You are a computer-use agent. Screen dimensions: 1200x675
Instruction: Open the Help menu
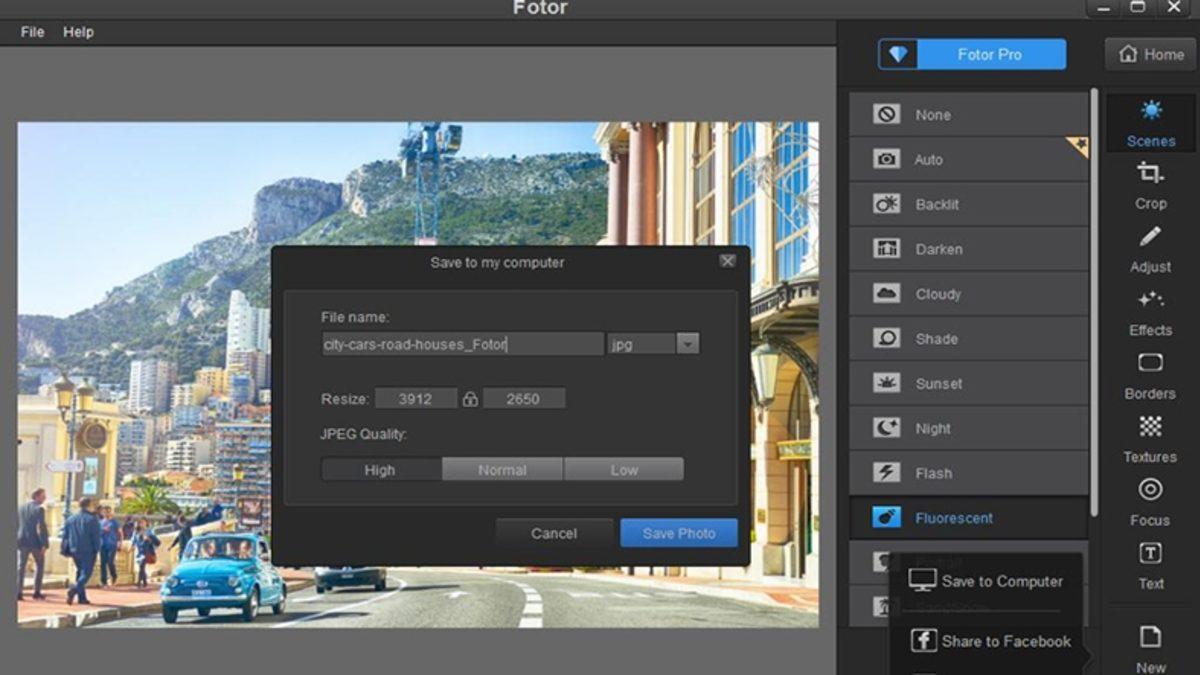coord(78,31)
